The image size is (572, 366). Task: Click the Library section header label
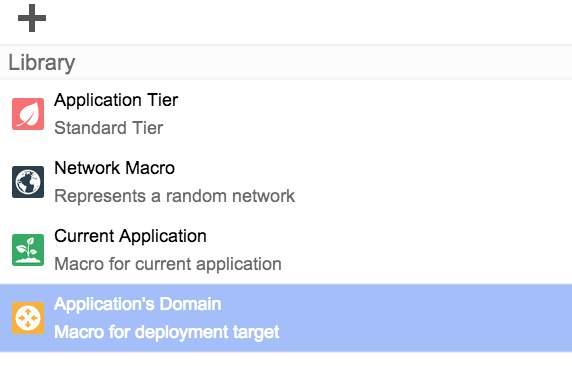pos(42,63)
